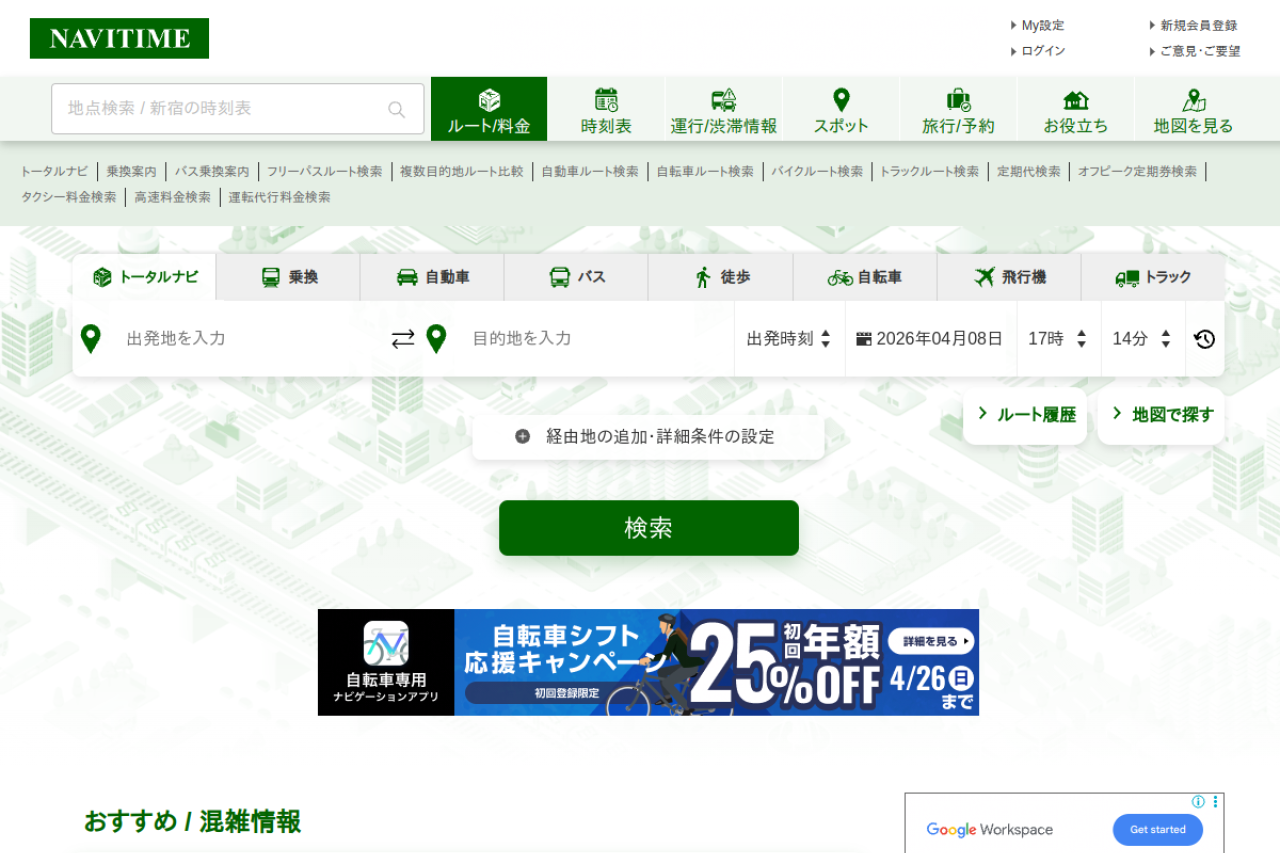Open the date picker showing 2026年04月08日
The image size is (1280, 853).
pos(930,339)
